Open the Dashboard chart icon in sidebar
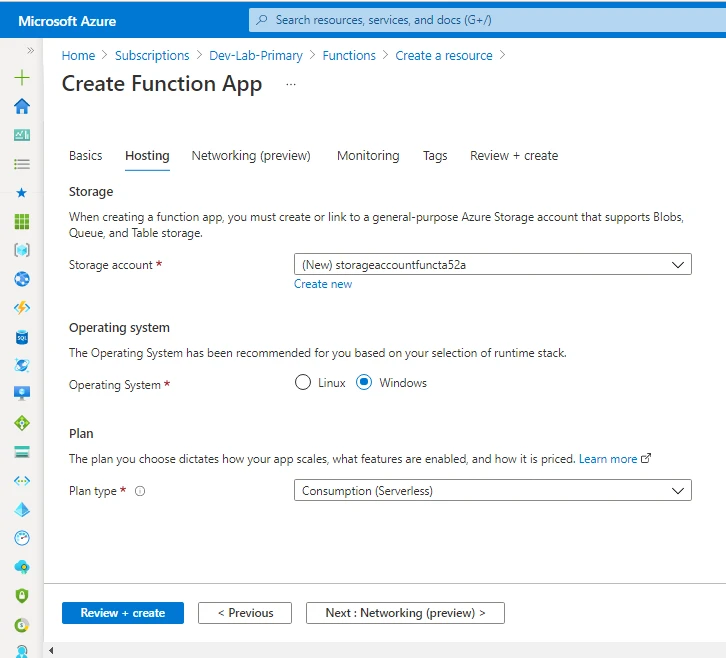 coord(22,135)
